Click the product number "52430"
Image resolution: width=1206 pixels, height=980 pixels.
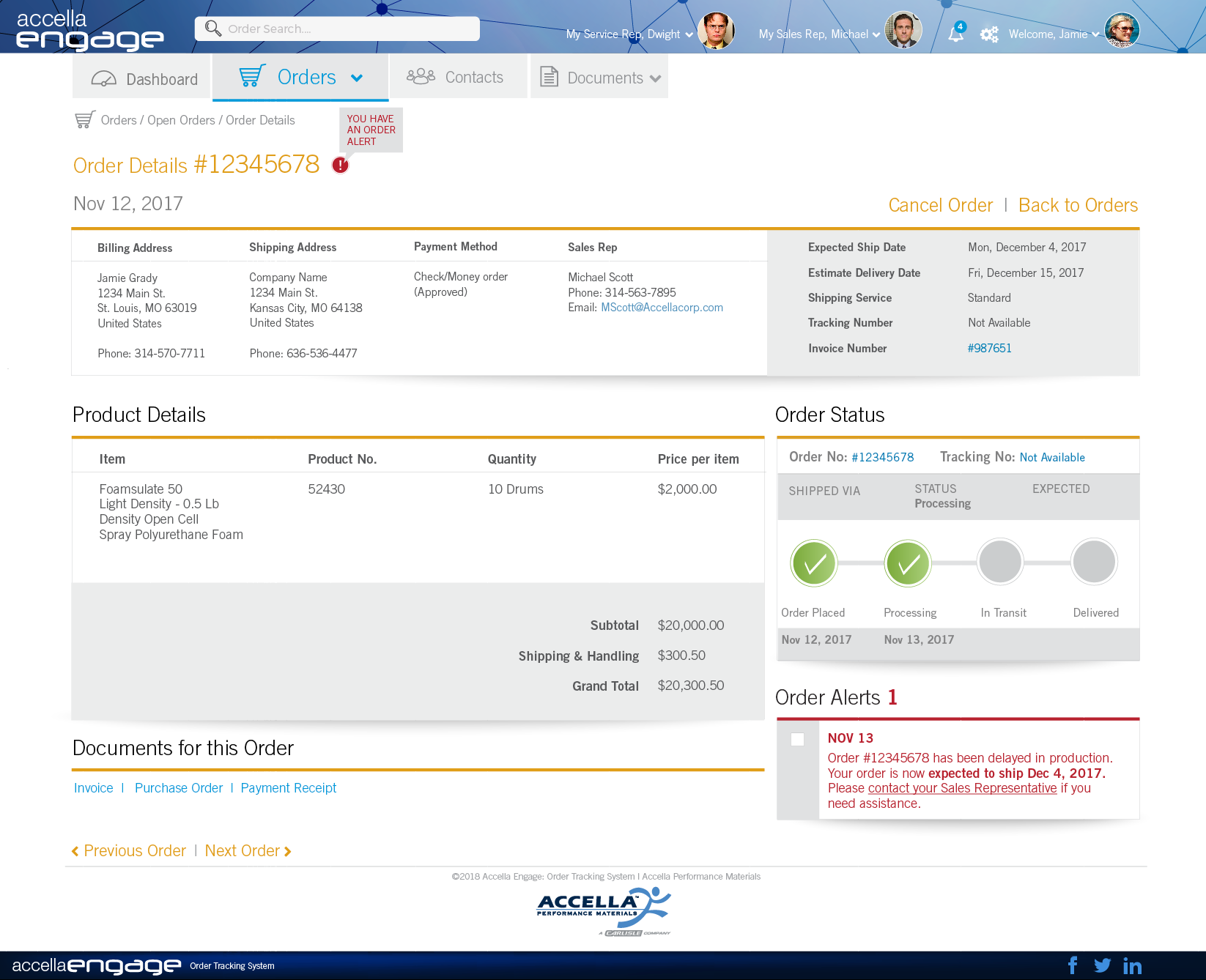(326, 489)
